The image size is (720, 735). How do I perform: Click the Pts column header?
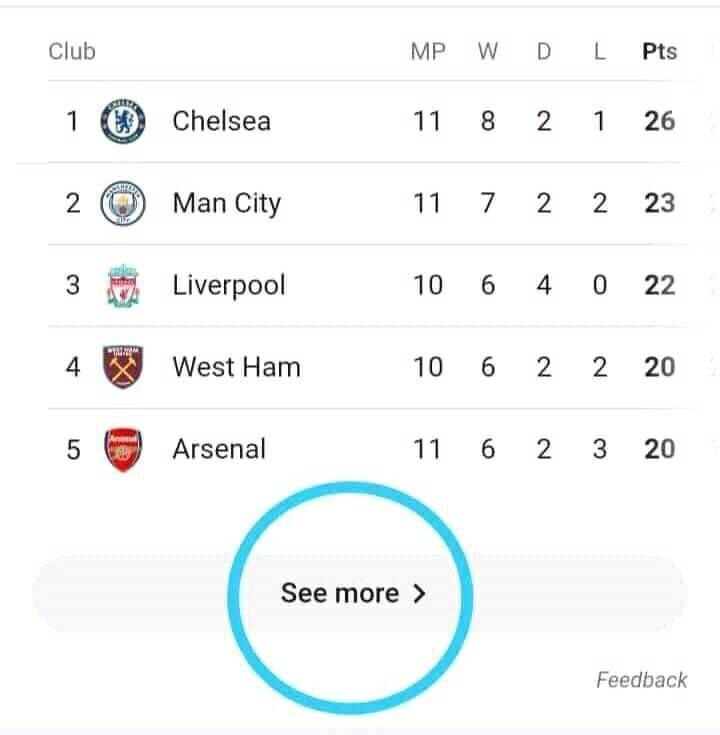(x=660, y=52)
